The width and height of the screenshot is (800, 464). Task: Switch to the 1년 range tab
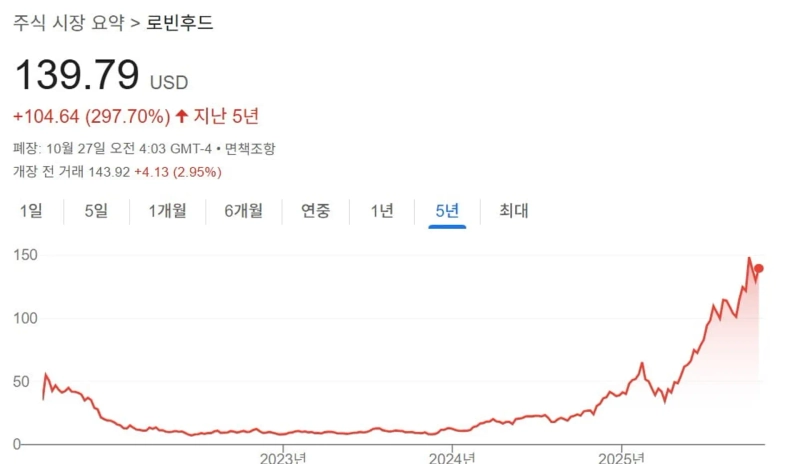(382, 211)
